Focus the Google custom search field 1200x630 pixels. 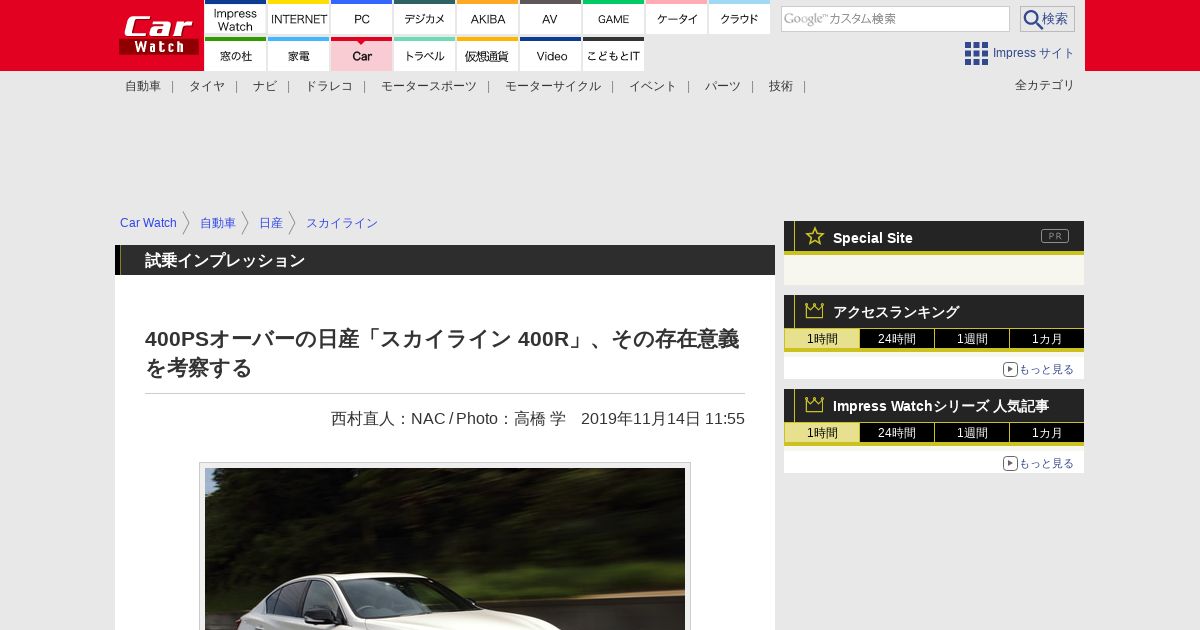pos(895,19)
